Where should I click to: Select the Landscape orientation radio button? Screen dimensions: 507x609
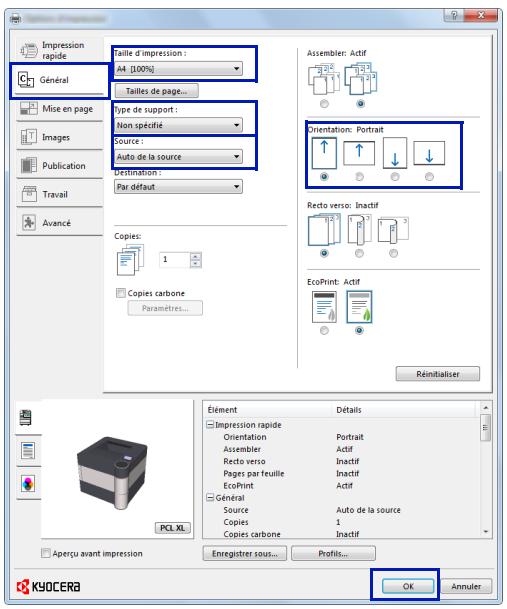(x=359, y=177)
